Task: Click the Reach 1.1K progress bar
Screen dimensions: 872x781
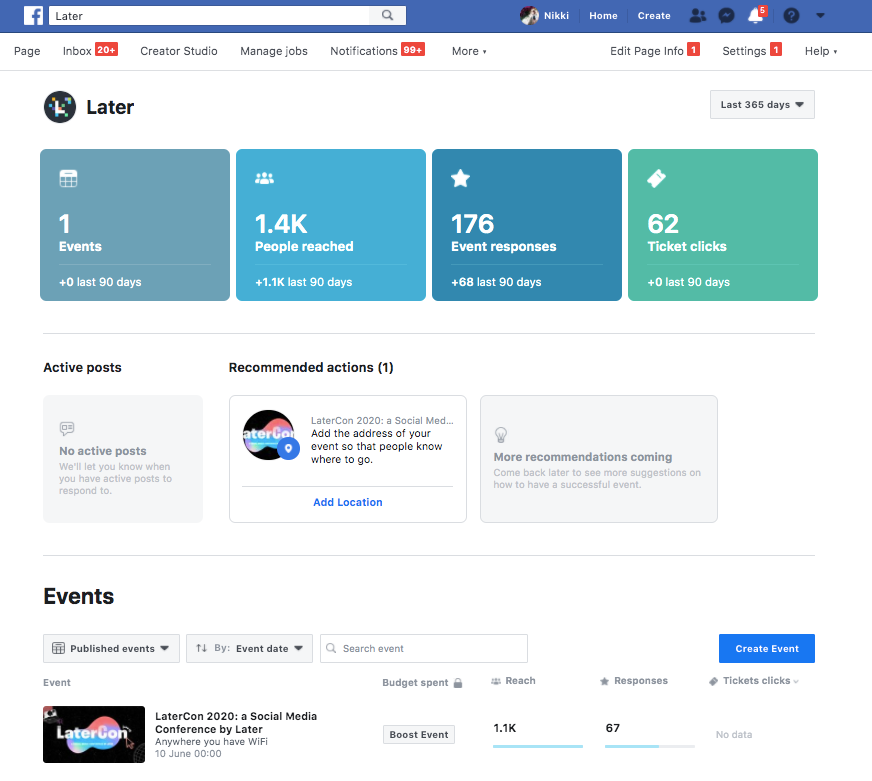Action: [x=538, y=746]
